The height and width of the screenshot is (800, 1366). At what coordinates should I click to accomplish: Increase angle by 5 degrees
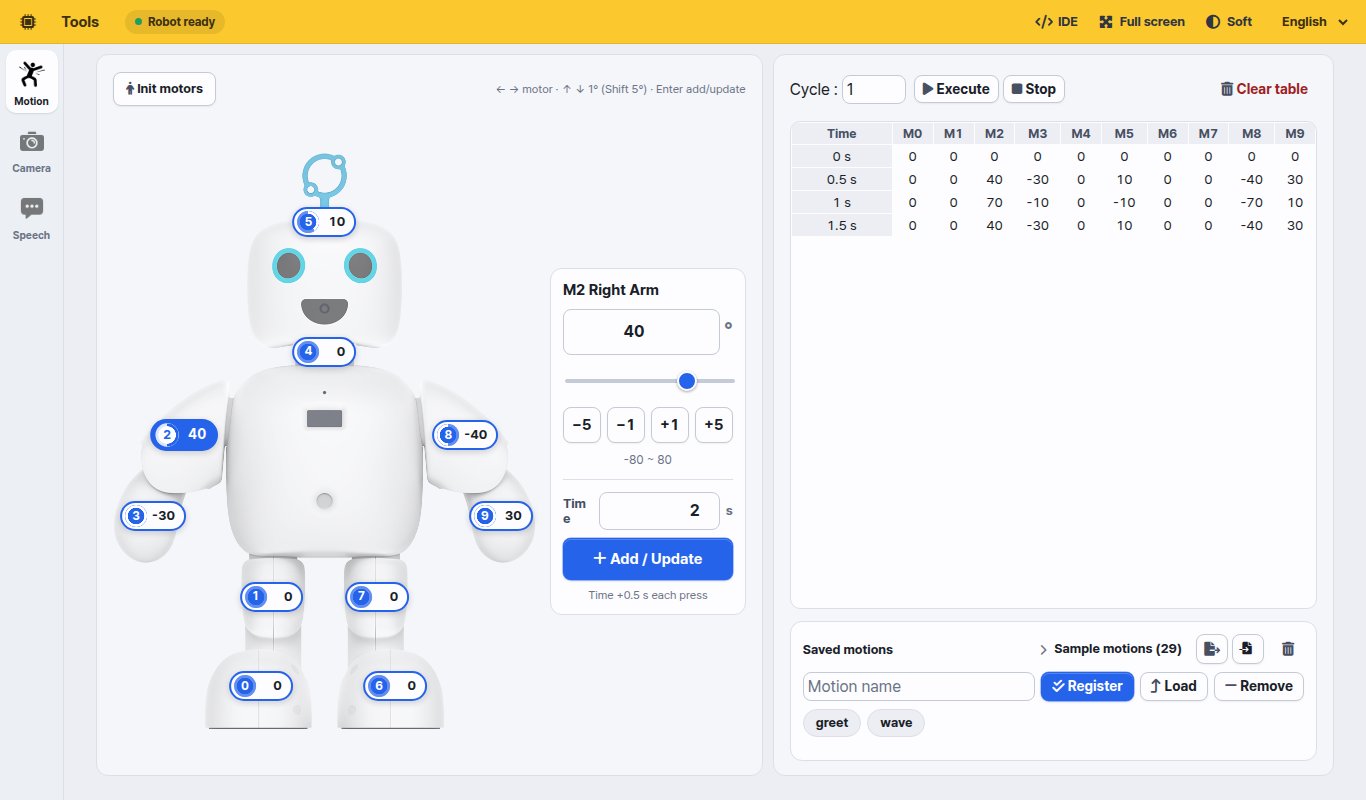714,425
